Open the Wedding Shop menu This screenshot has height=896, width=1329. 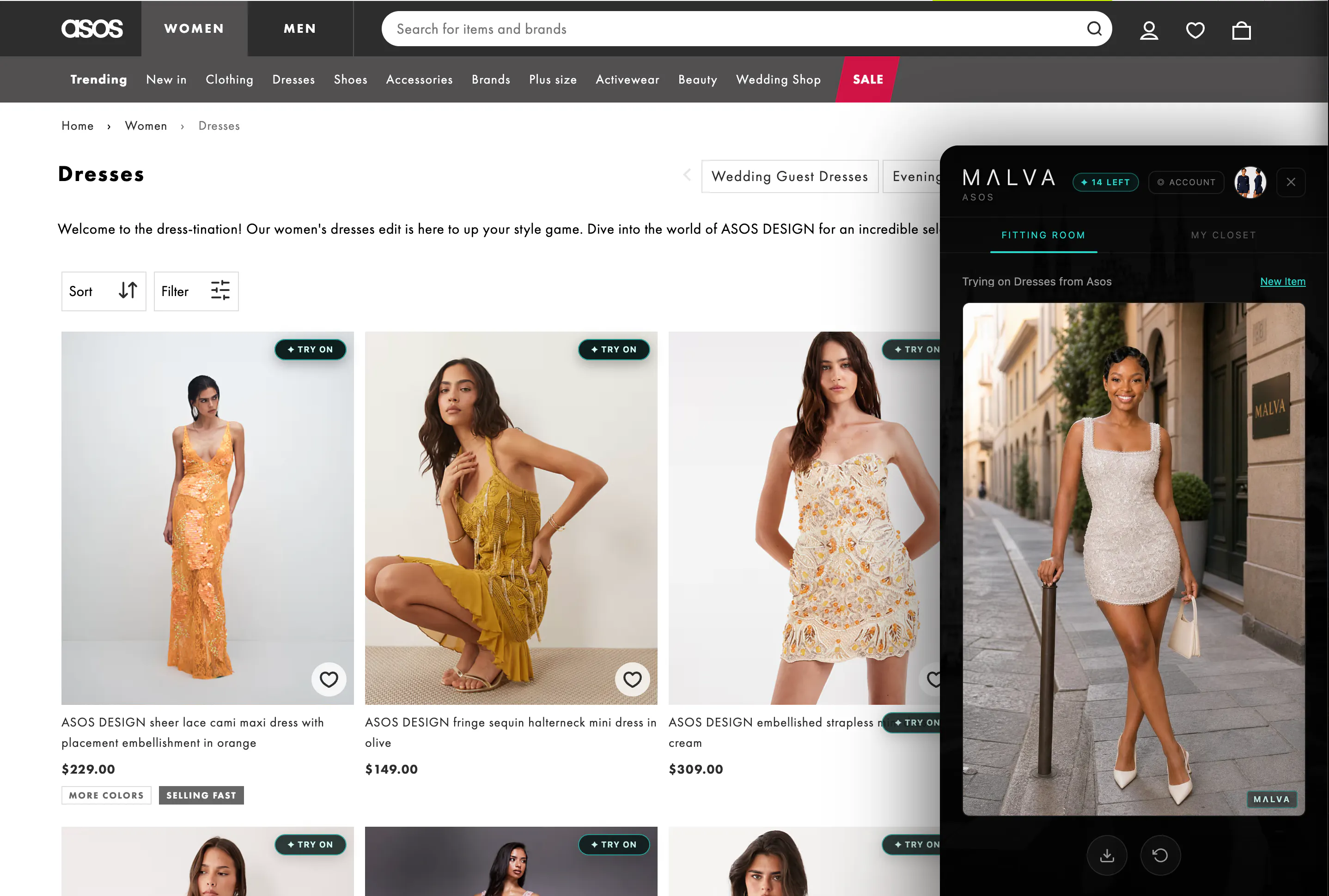pyautogui.click(x=779, y=79)
